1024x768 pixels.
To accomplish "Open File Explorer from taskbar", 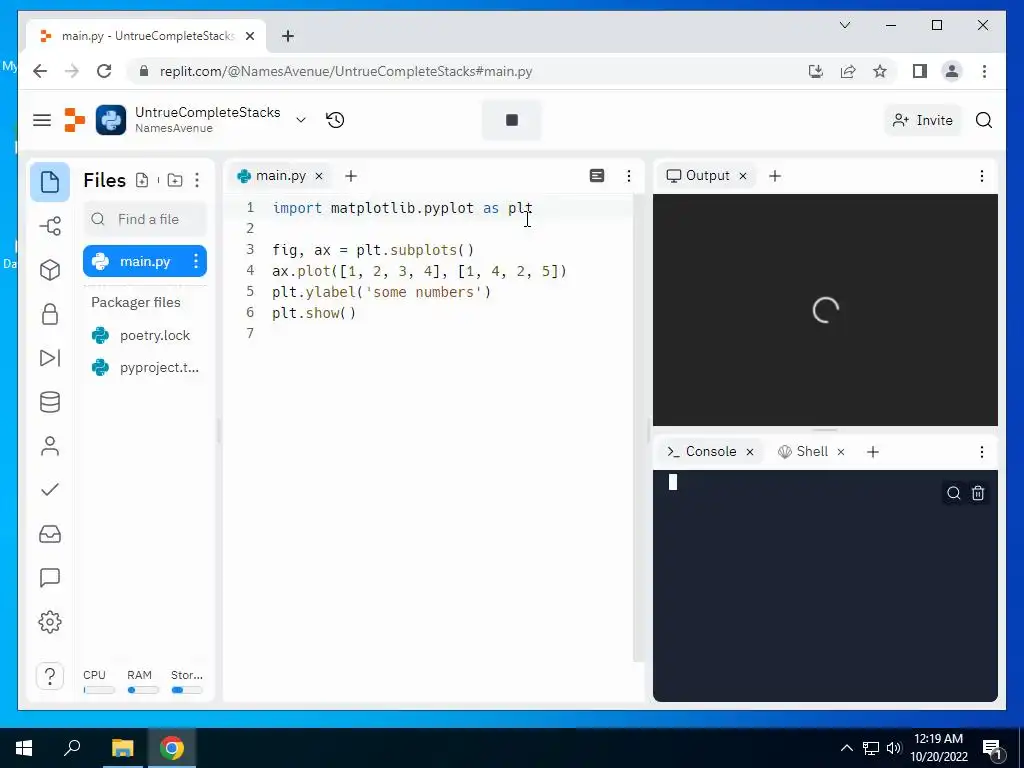I will [122, 748].
